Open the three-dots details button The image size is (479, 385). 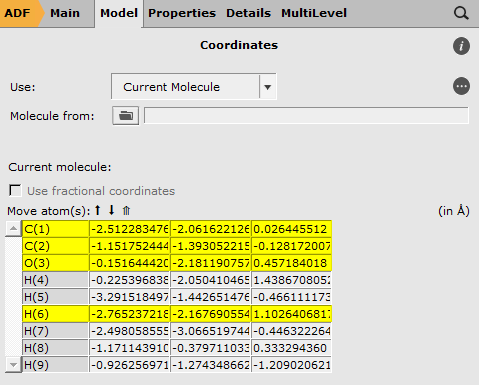pyautogui.click(x=461, y=86)
